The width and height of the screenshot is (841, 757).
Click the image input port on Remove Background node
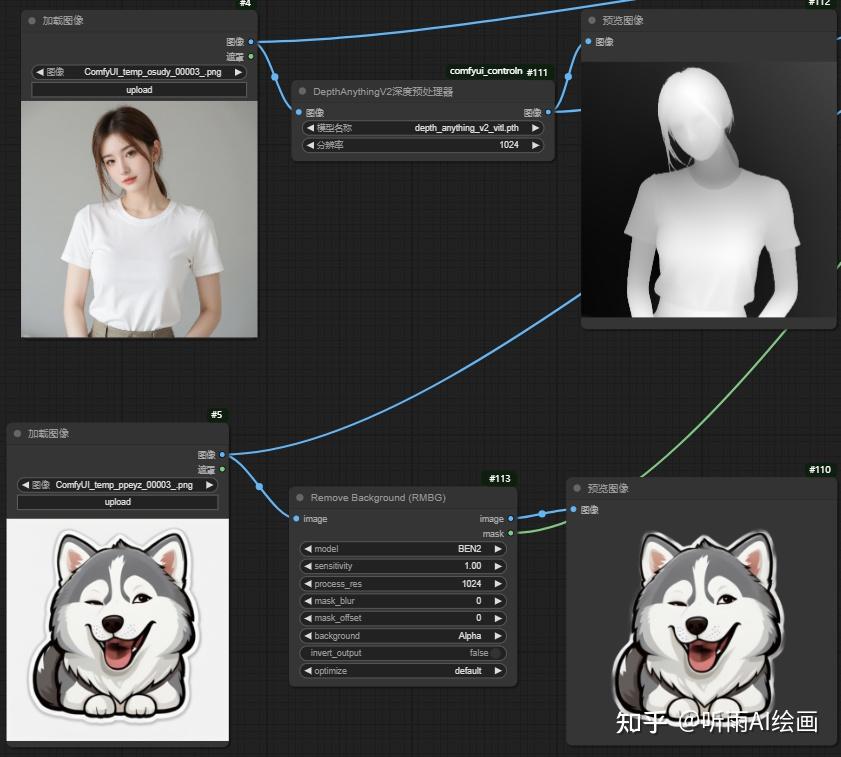coord(296,519)
